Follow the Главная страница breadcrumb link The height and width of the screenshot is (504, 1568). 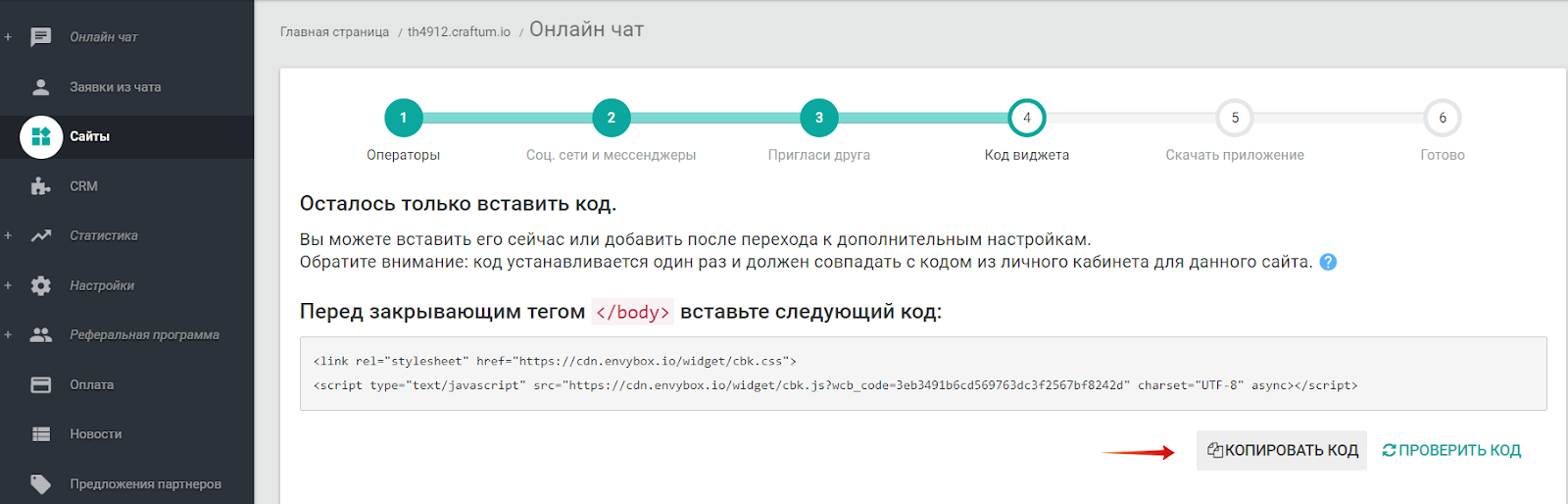click(334, 32)
